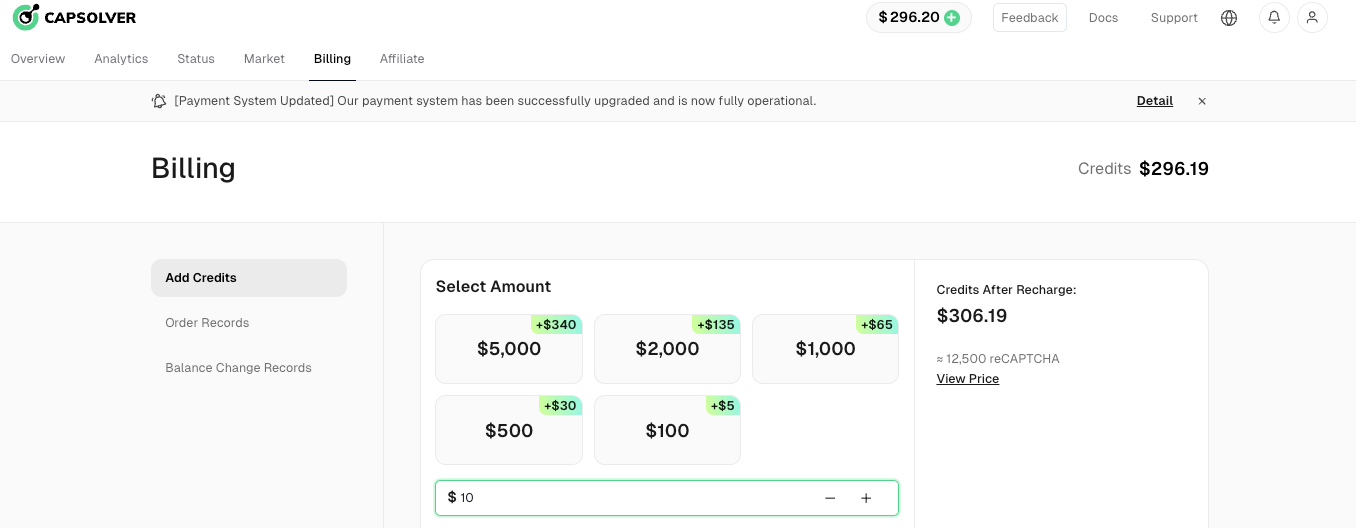This screenshot has height=528, width=1356.
Task: Open the language globe icon
Action: coord(1229,18)
